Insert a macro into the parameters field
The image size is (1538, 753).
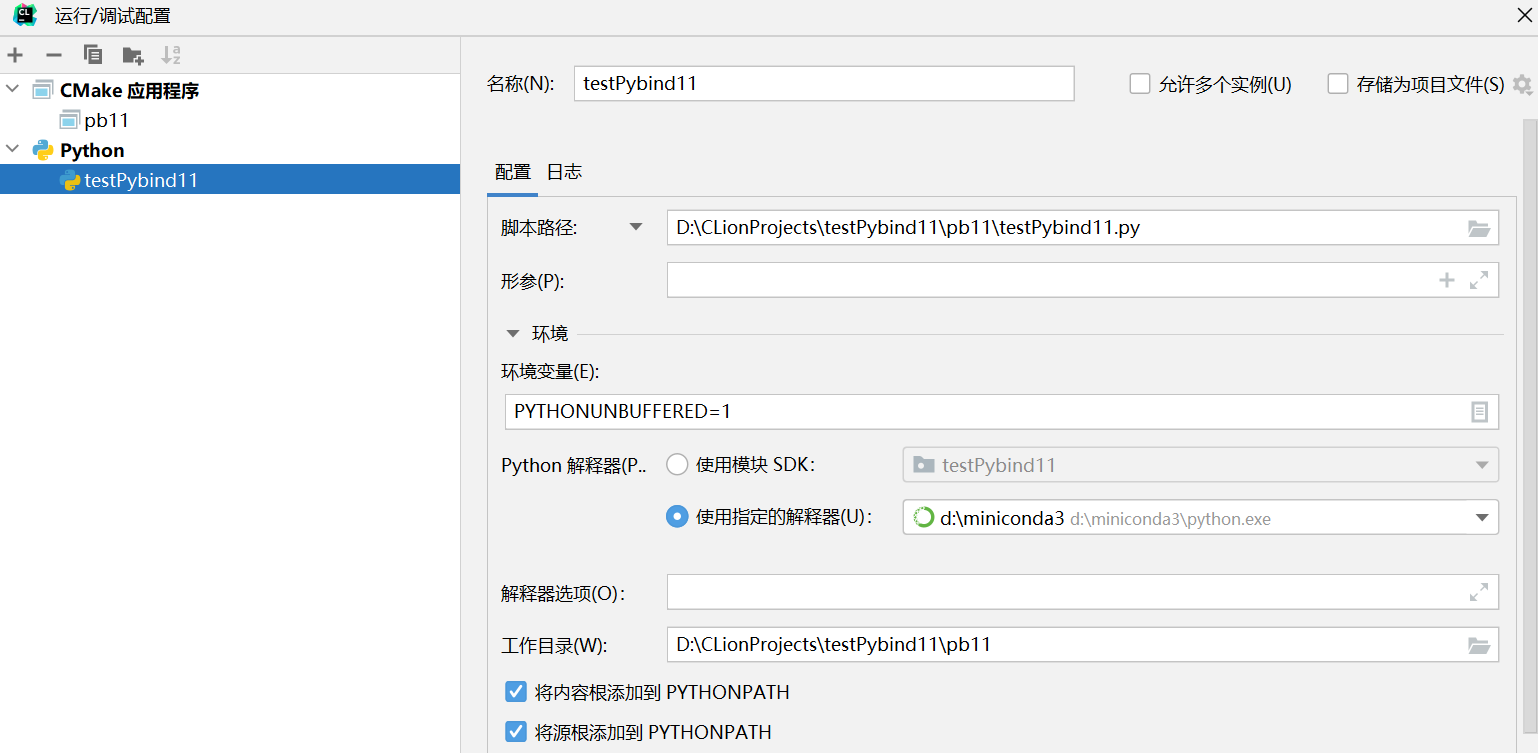[x=1446, y=281]
